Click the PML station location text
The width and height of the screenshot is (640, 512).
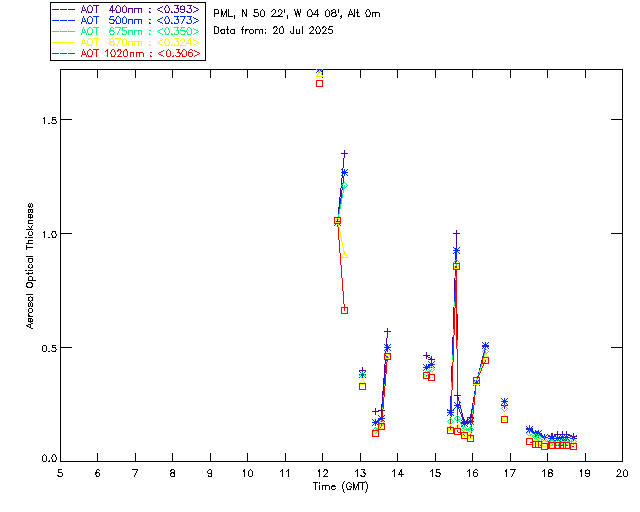point(297,14)
